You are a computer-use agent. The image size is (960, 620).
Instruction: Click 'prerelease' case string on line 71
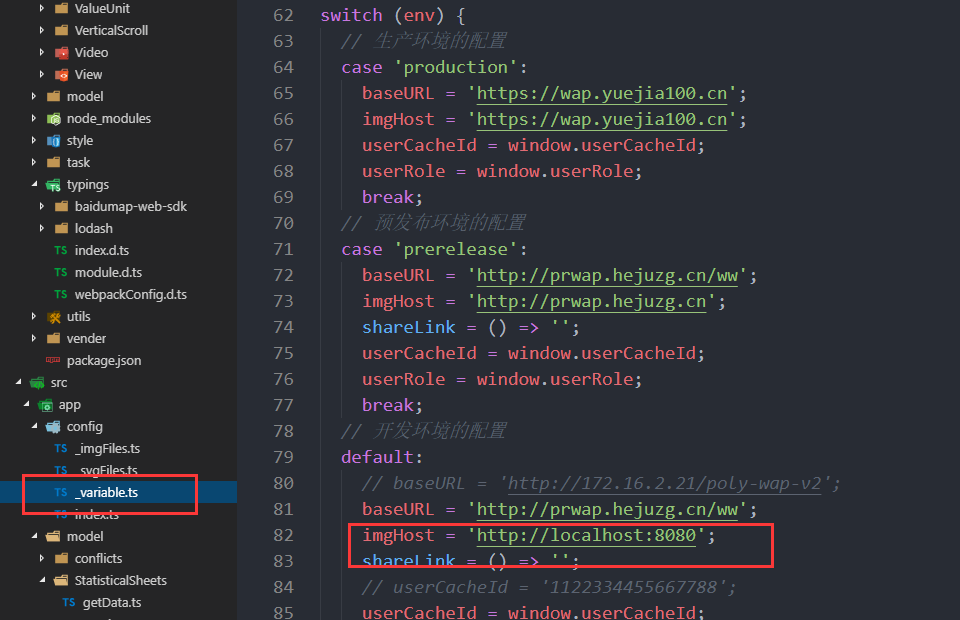coord(456,250)
